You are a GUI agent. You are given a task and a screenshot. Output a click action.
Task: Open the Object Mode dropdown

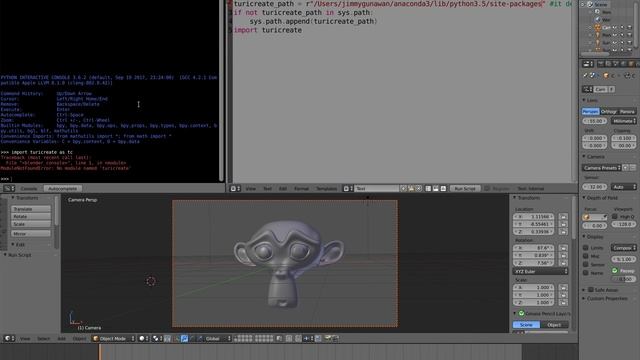[x=113, y=338]
